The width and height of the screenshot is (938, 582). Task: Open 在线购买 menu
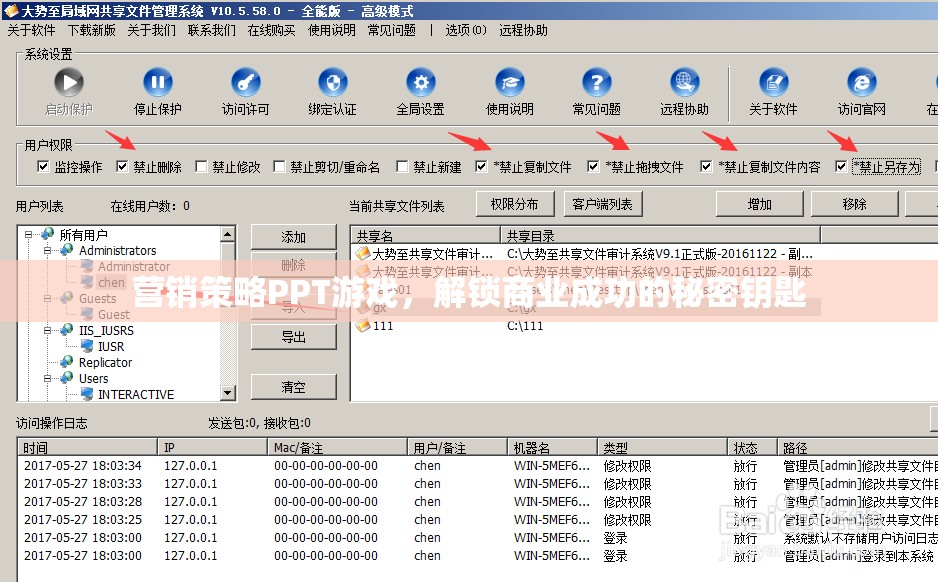coord(272,30)
